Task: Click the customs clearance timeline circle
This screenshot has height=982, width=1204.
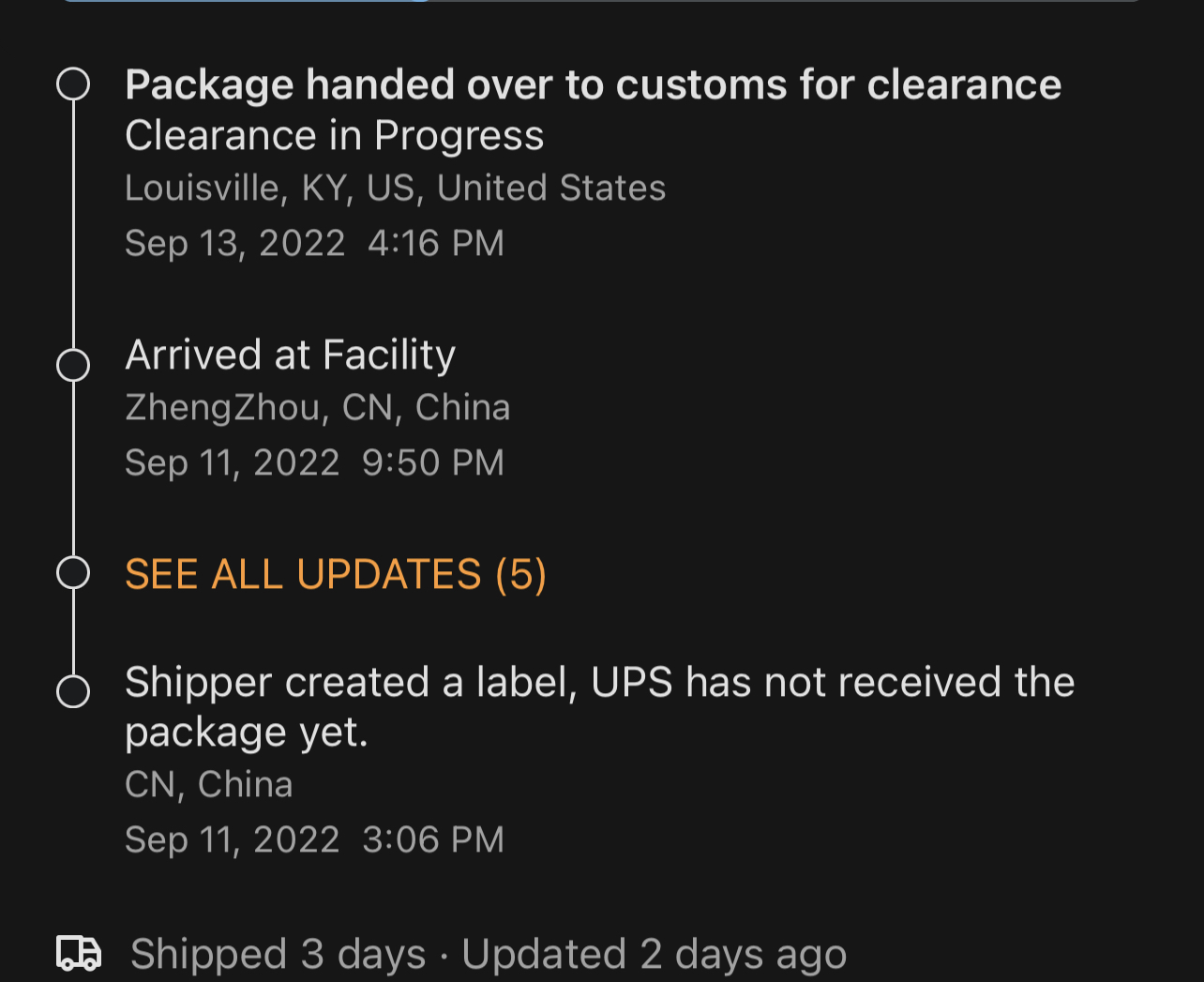Action: click(x=73, y=84)
